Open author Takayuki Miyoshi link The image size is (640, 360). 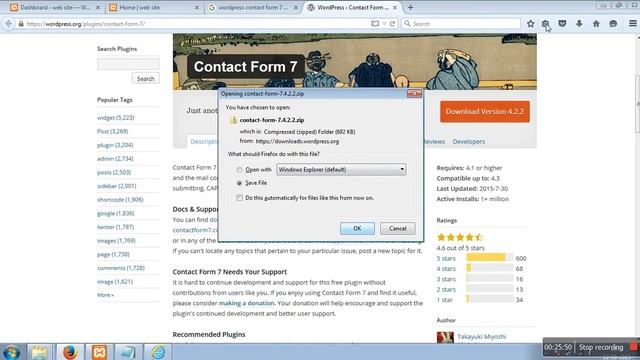click(482, 337)
